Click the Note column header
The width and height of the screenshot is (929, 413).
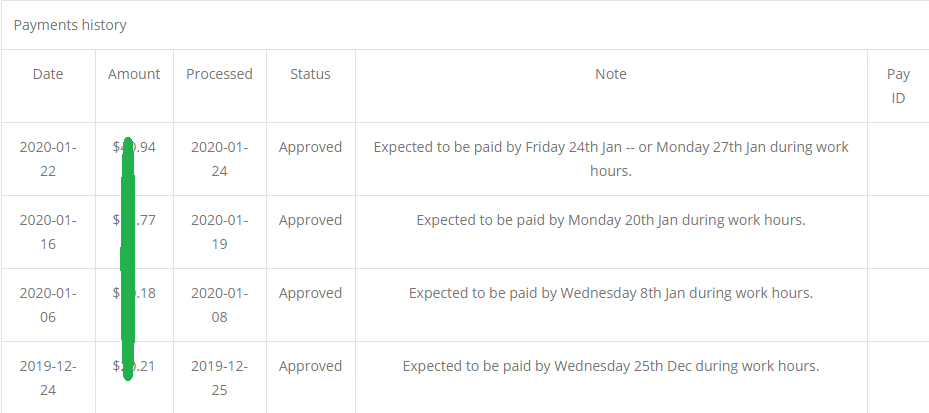click(611, 74)
